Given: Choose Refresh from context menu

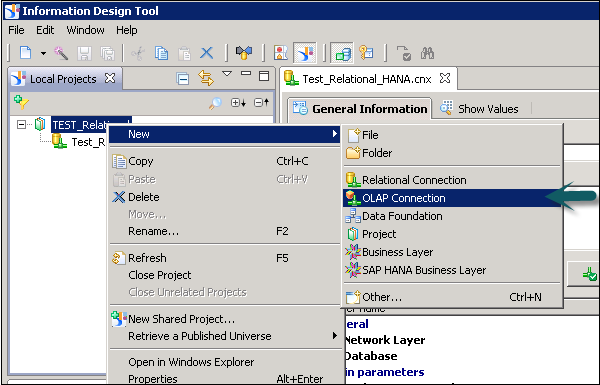Looking at the screenshot, I should [x=224, y=258].
